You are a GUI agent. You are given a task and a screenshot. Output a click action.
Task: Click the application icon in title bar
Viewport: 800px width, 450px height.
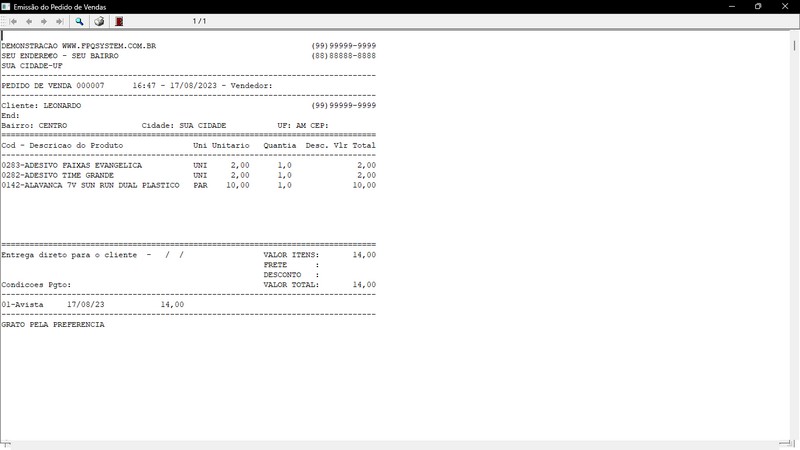click(x=6, y=7)
